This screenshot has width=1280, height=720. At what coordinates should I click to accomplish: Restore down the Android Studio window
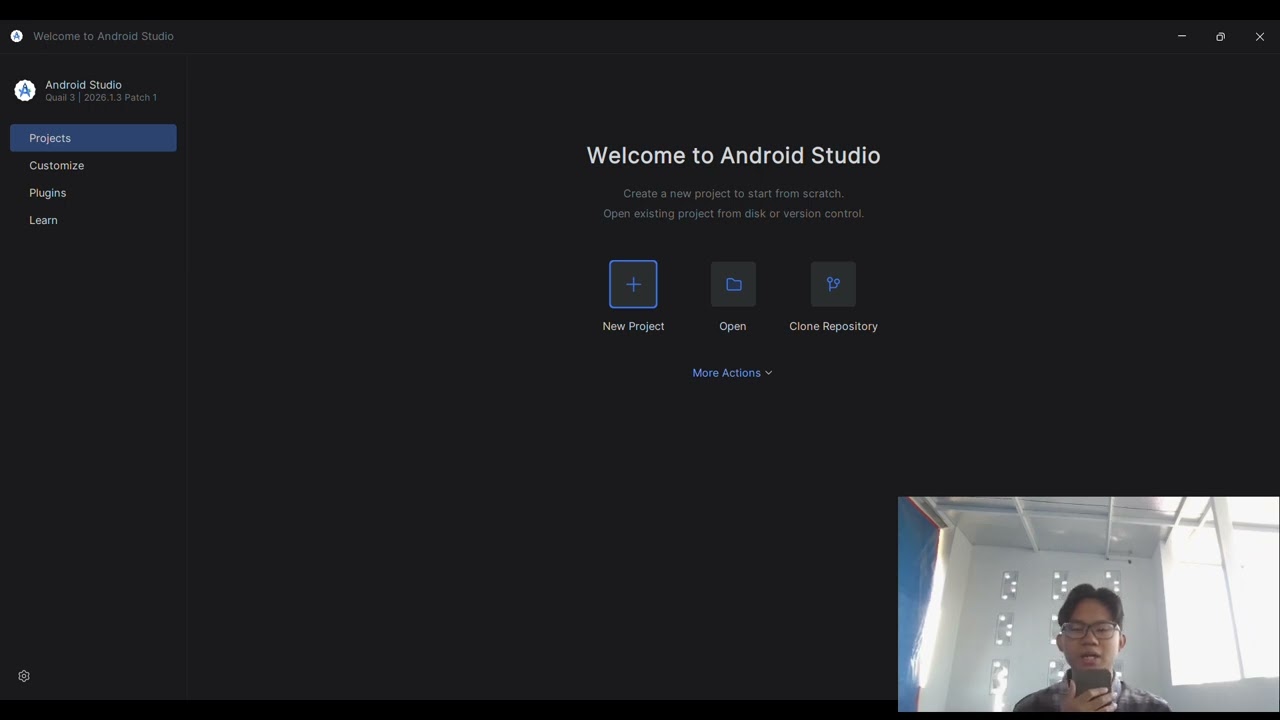click(1220, 36)
